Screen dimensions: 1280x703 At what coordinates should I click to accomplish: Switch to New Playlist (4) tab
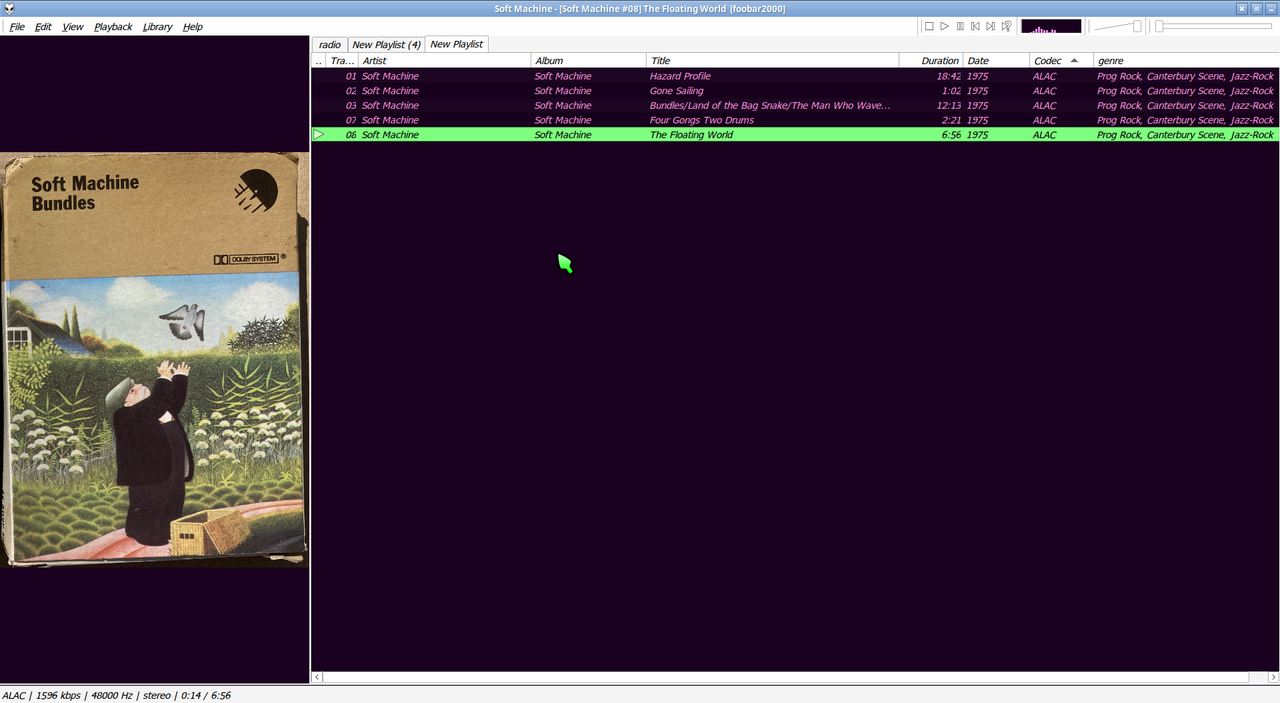point(386,45)
